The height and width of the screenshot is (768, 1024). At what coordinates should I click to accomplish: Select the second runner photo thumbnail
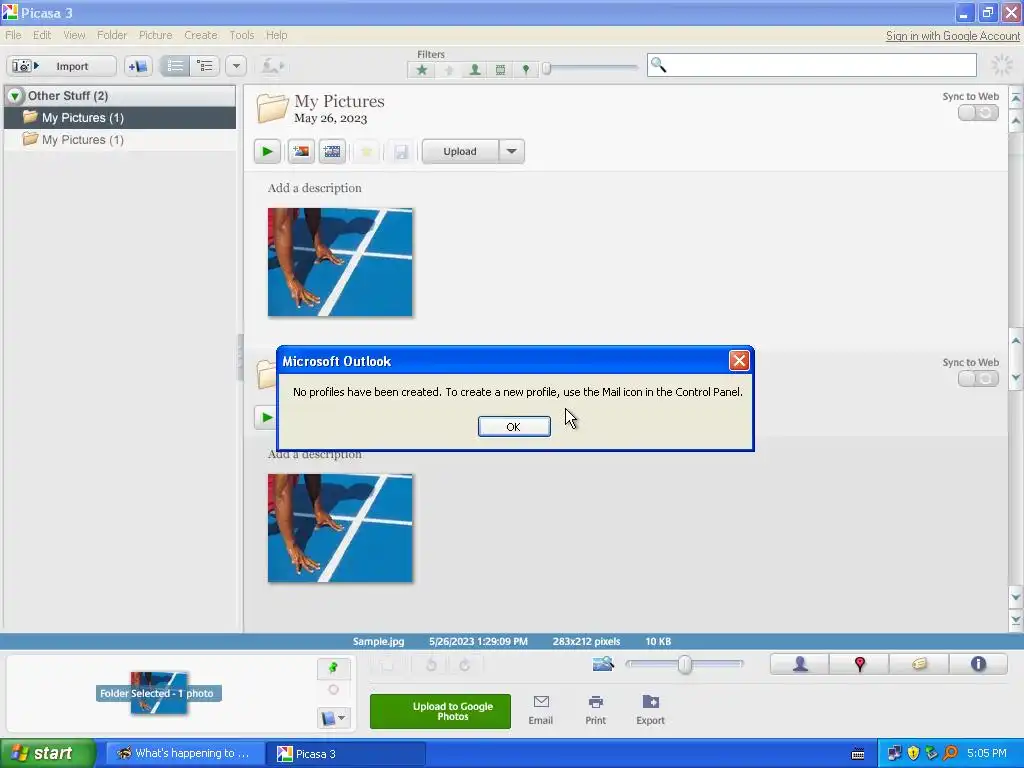click(x=340, y=528)
